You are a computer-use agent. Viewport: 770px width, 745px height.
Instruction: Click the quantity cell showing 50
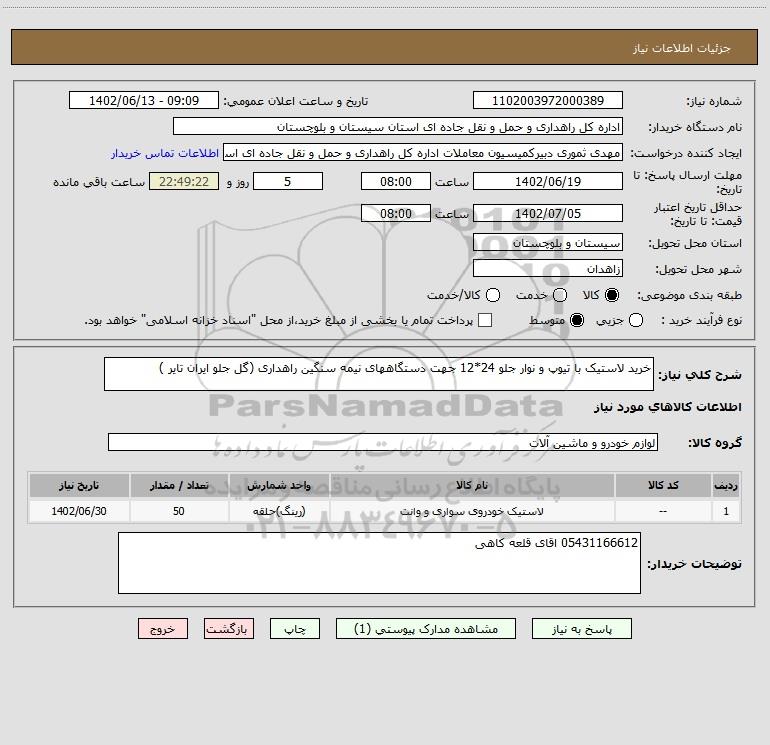[179, 511]
